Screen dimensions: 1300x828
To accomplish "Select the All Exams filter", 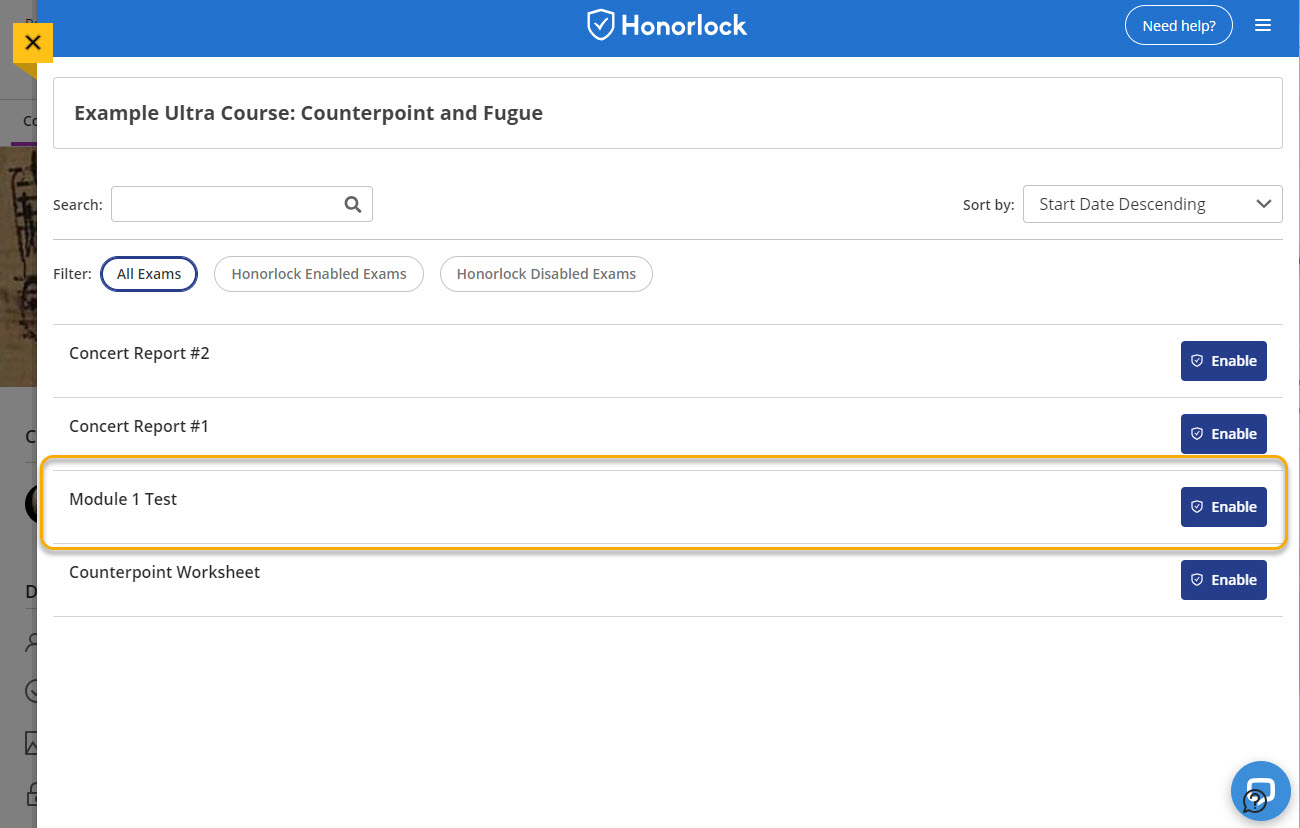I will coord(149,274).
